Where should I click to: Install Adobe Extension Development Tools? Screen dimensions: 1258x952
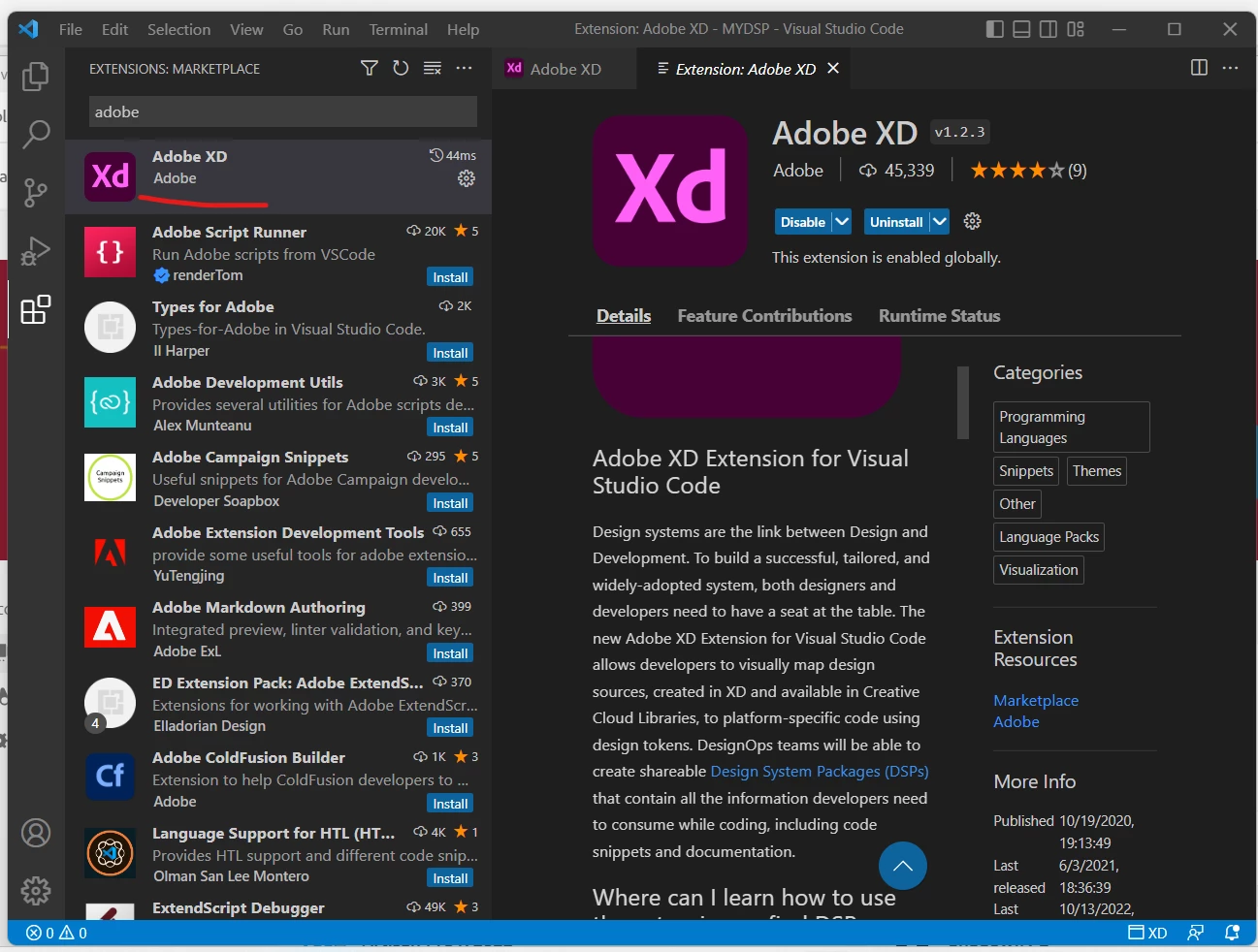tap(450, 578)
